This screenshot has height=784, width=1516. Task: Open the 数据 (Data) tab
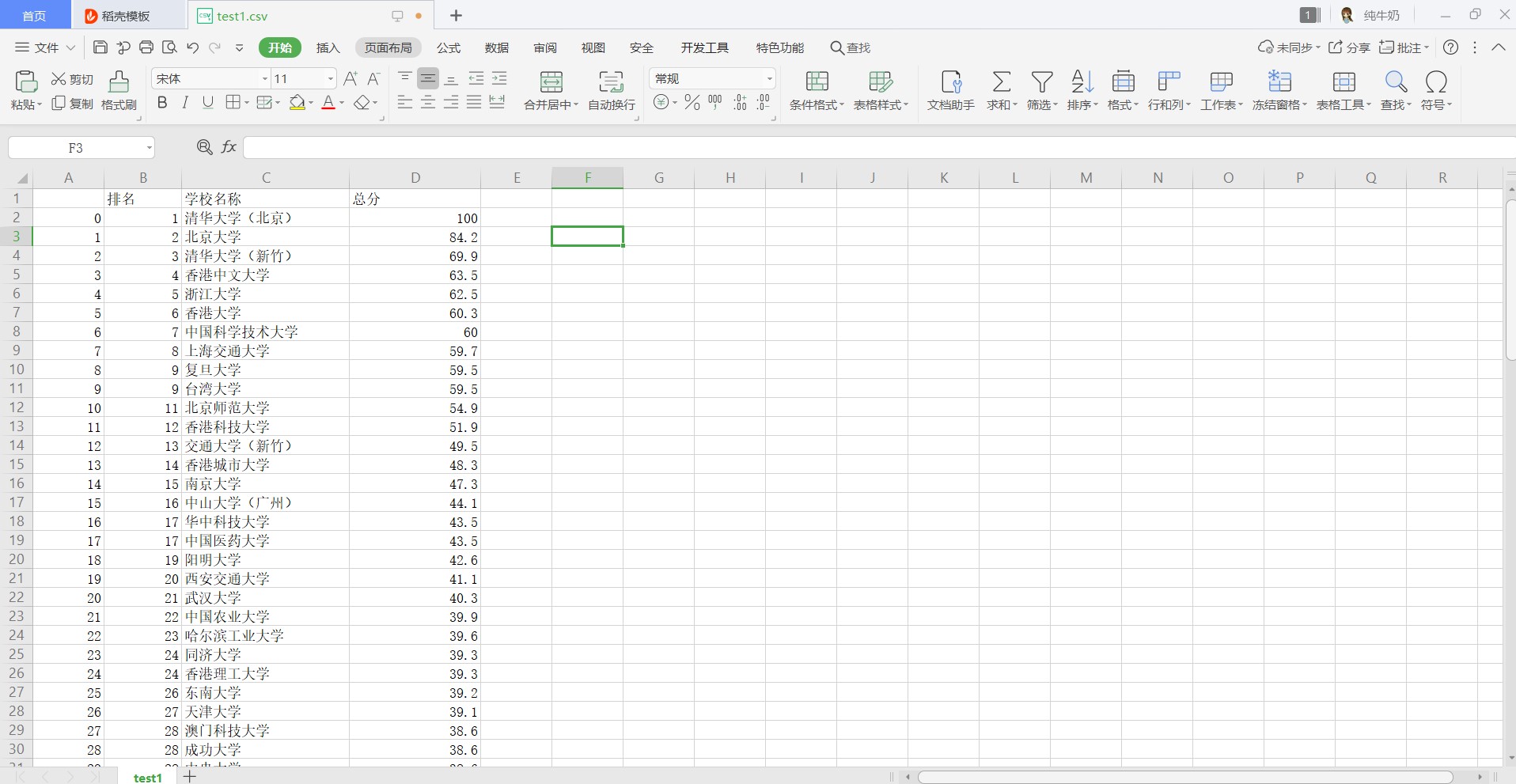click(497, 47)
